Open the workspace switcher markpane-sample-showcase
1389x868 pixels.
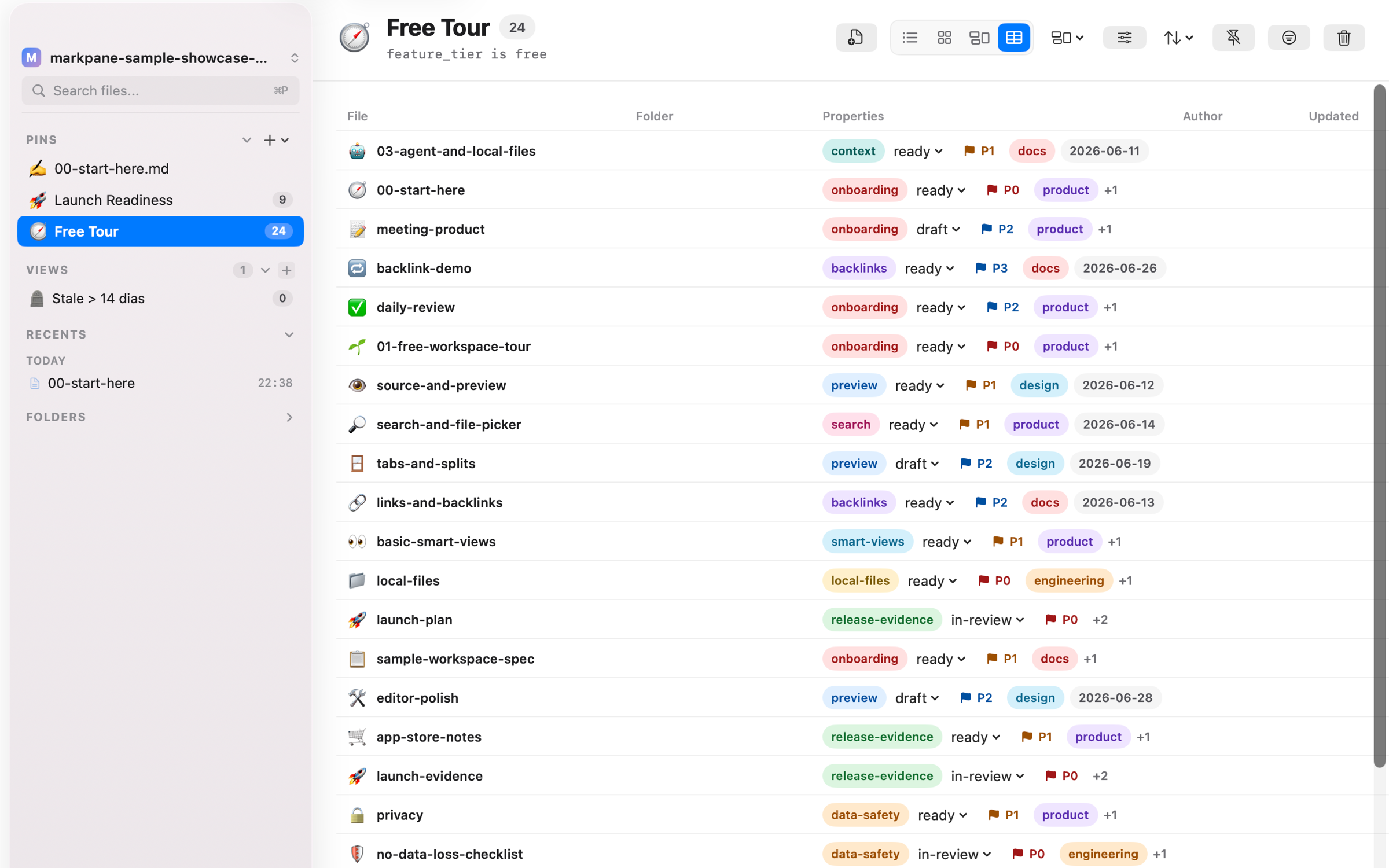pyautogui.click(x=160, y=58)
